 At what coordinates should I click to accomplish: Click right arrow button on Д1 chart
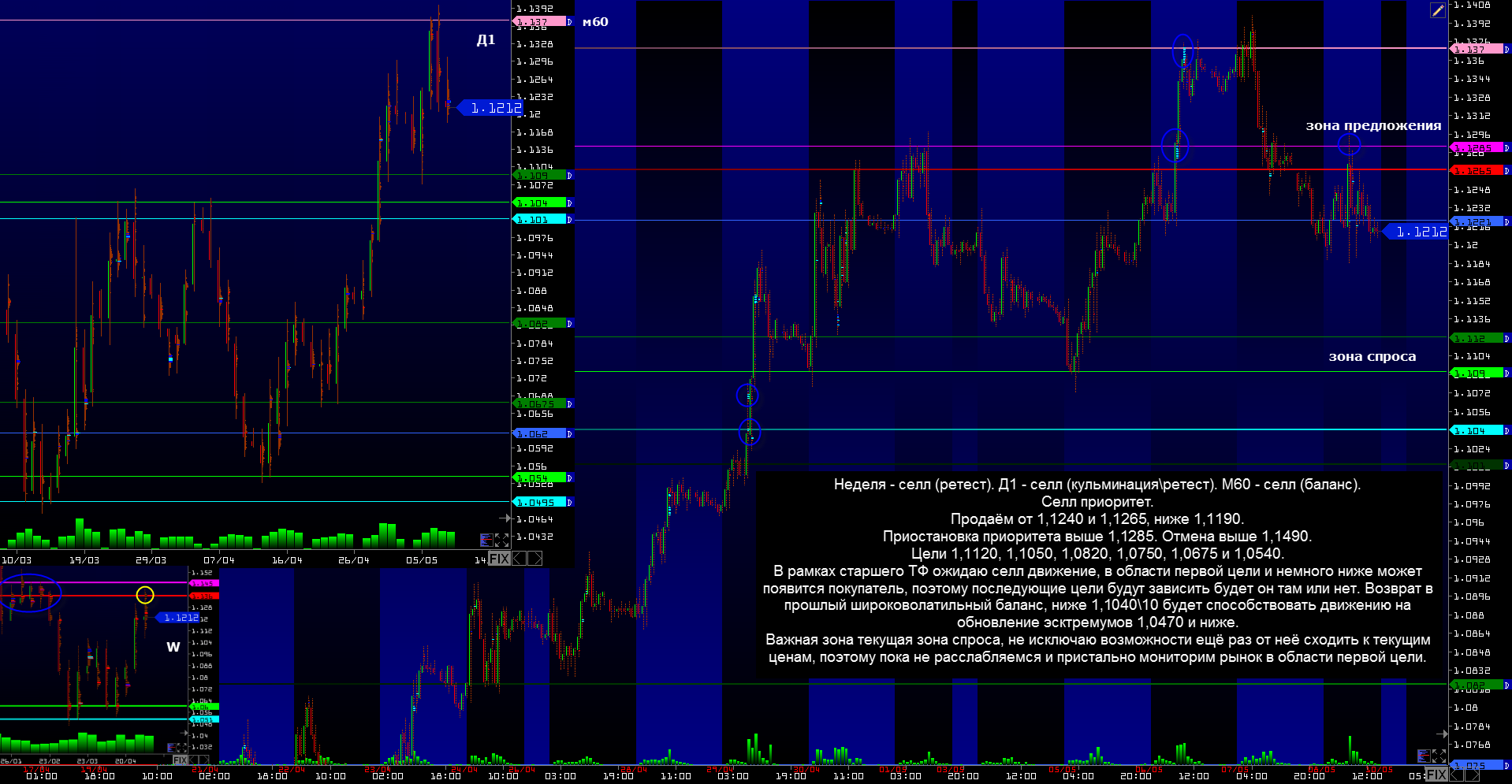tap(535, 559)
